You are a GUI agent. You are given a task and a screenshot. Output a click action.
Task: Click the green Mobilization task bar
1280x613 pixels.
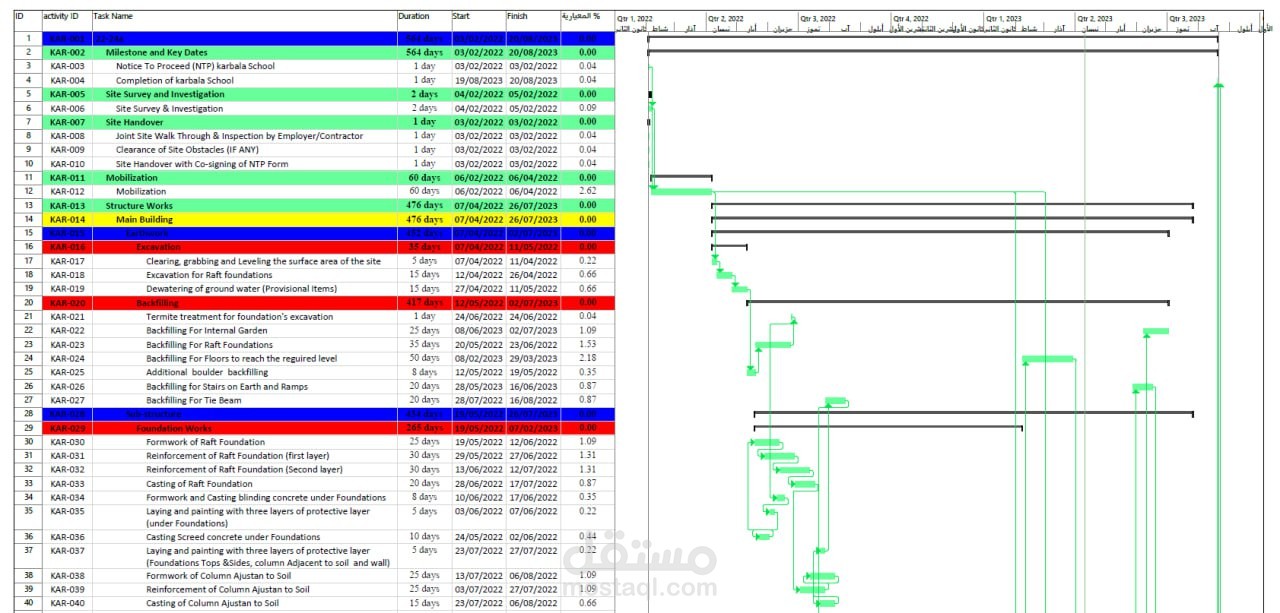[x=681, y=191]
